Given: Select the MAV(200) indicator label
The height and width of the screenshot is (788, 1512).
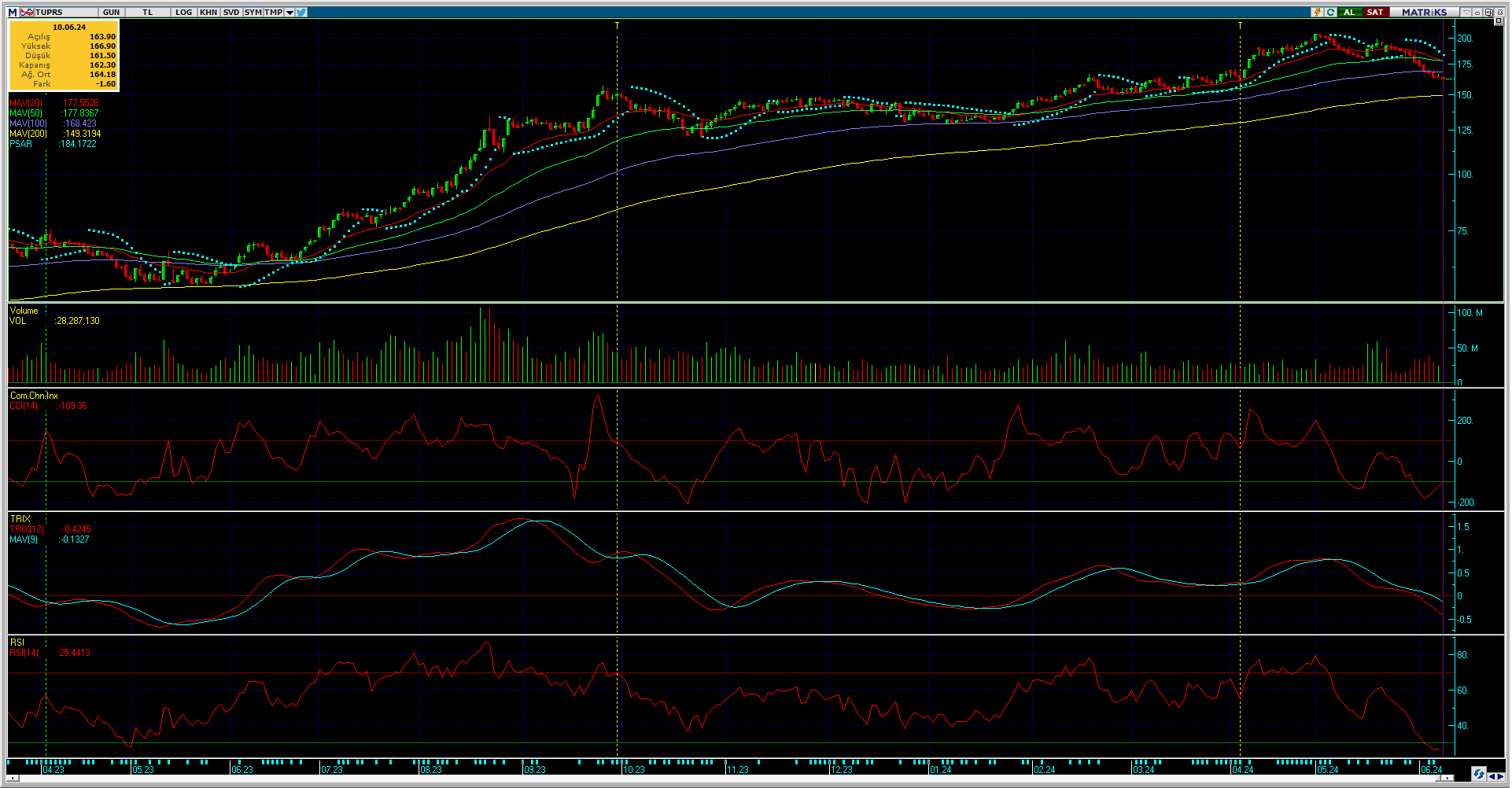Looking at the screenshot, I should (x=28, y=134).
